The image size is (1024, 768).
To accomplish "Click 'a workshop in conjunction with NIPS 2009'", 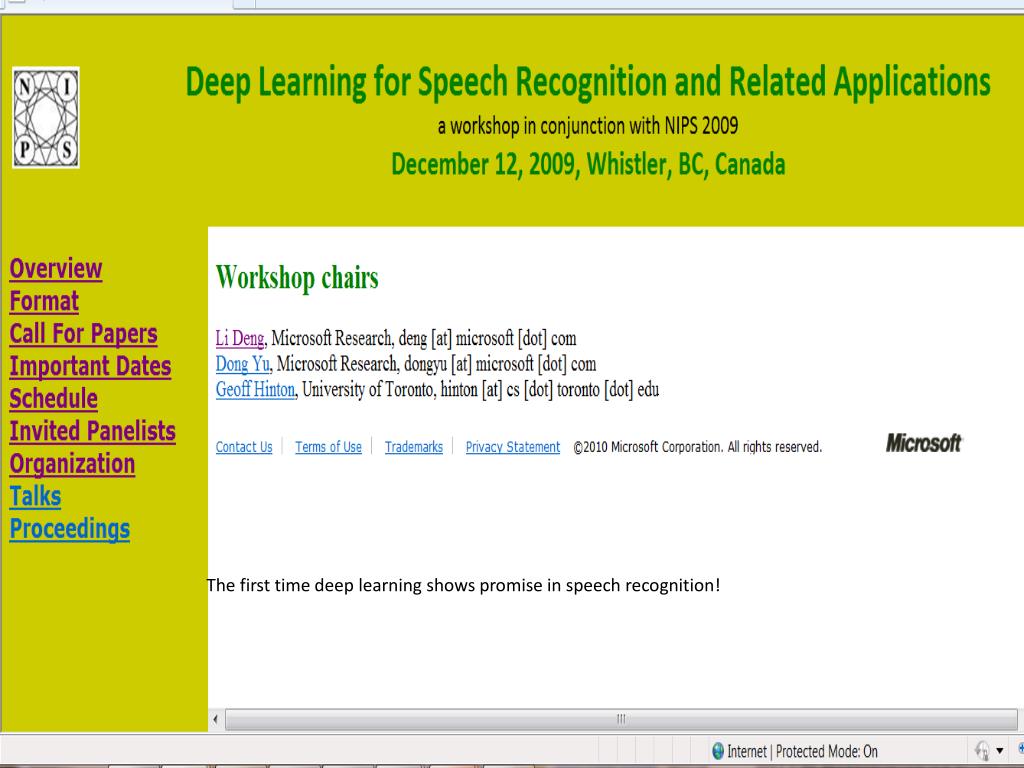I will pyautogui.click(x=588, y=125).
